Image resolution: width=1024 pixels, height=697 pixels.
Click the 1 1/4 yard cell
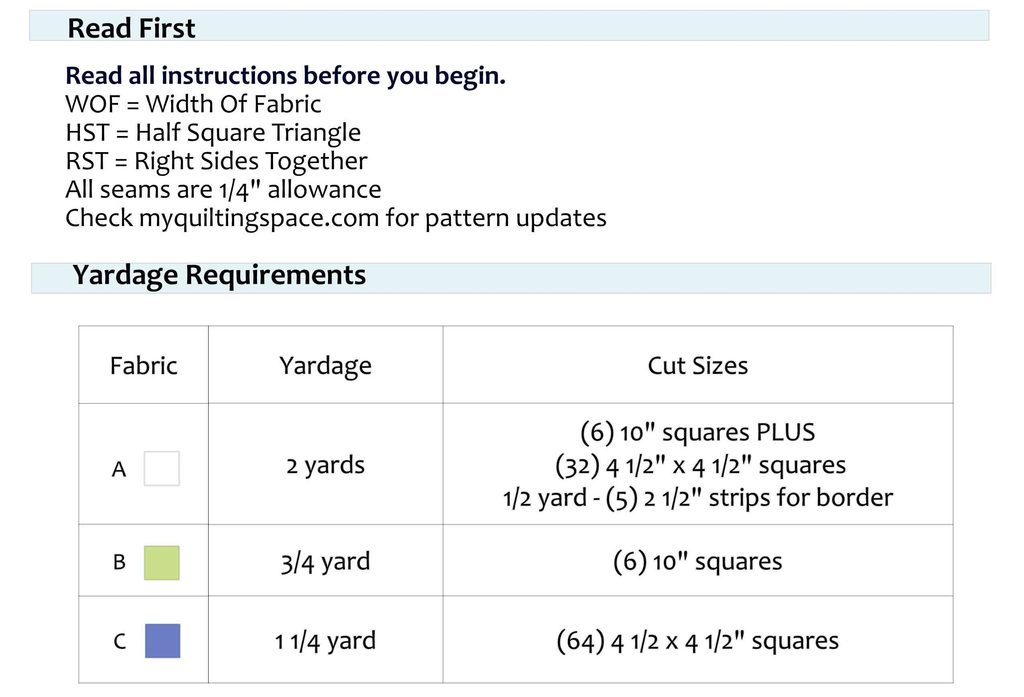point(325,641)
